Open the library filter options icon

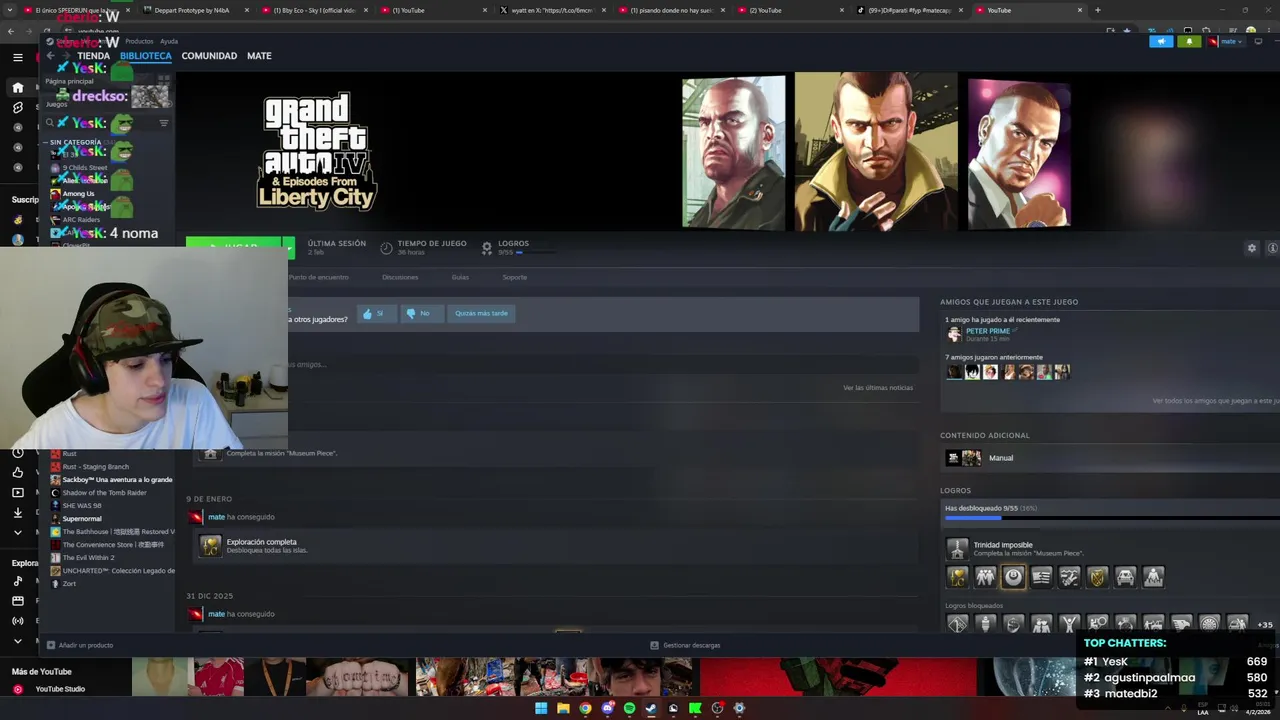pyautogui.click(x=164, y=123)
